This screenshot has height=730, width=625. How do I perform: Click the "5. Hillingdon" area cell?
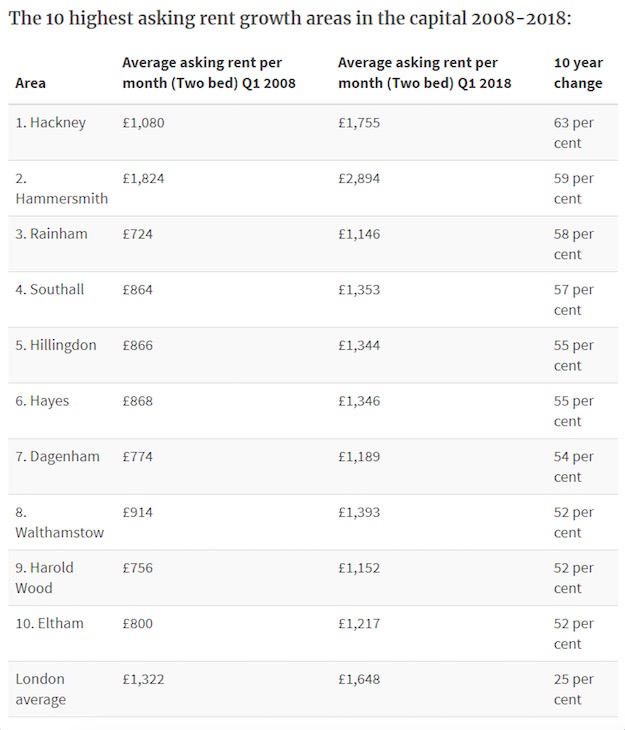click(56, 345)
